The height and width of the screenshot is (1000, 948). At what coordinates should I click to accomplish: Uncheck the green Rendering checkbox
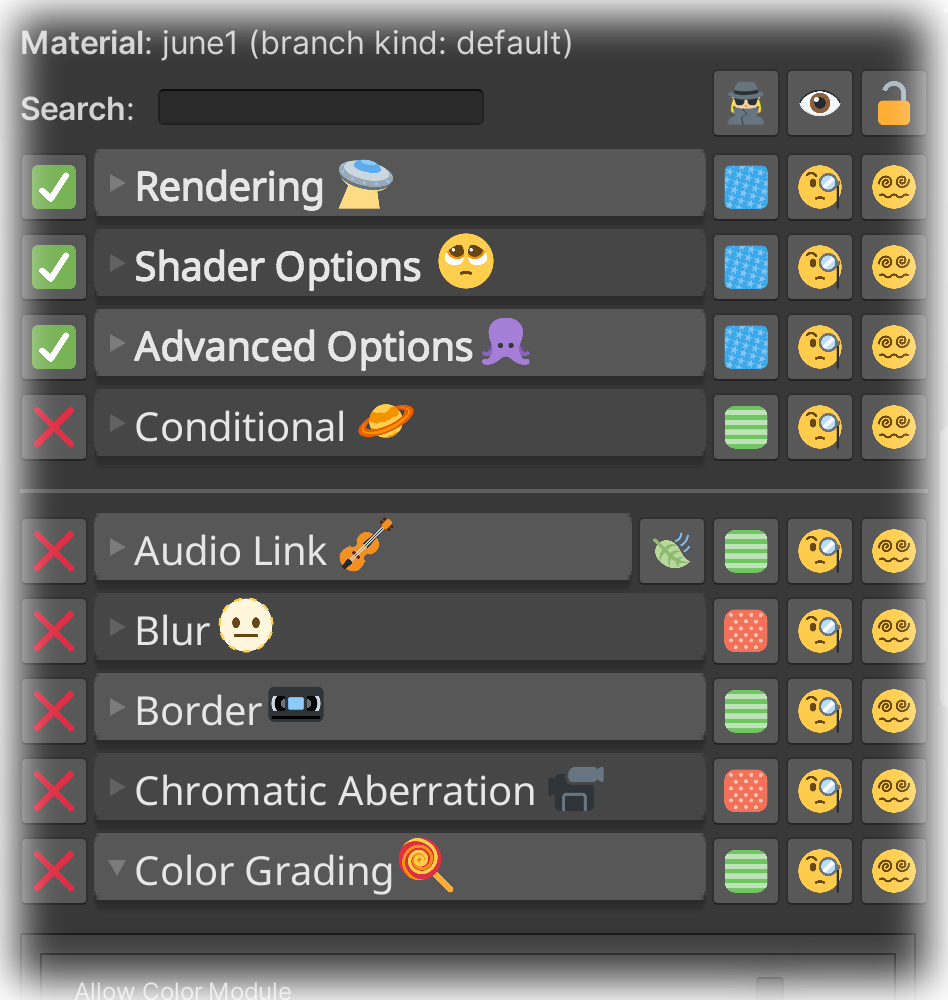pyautogui.click(x=54, y=187)
